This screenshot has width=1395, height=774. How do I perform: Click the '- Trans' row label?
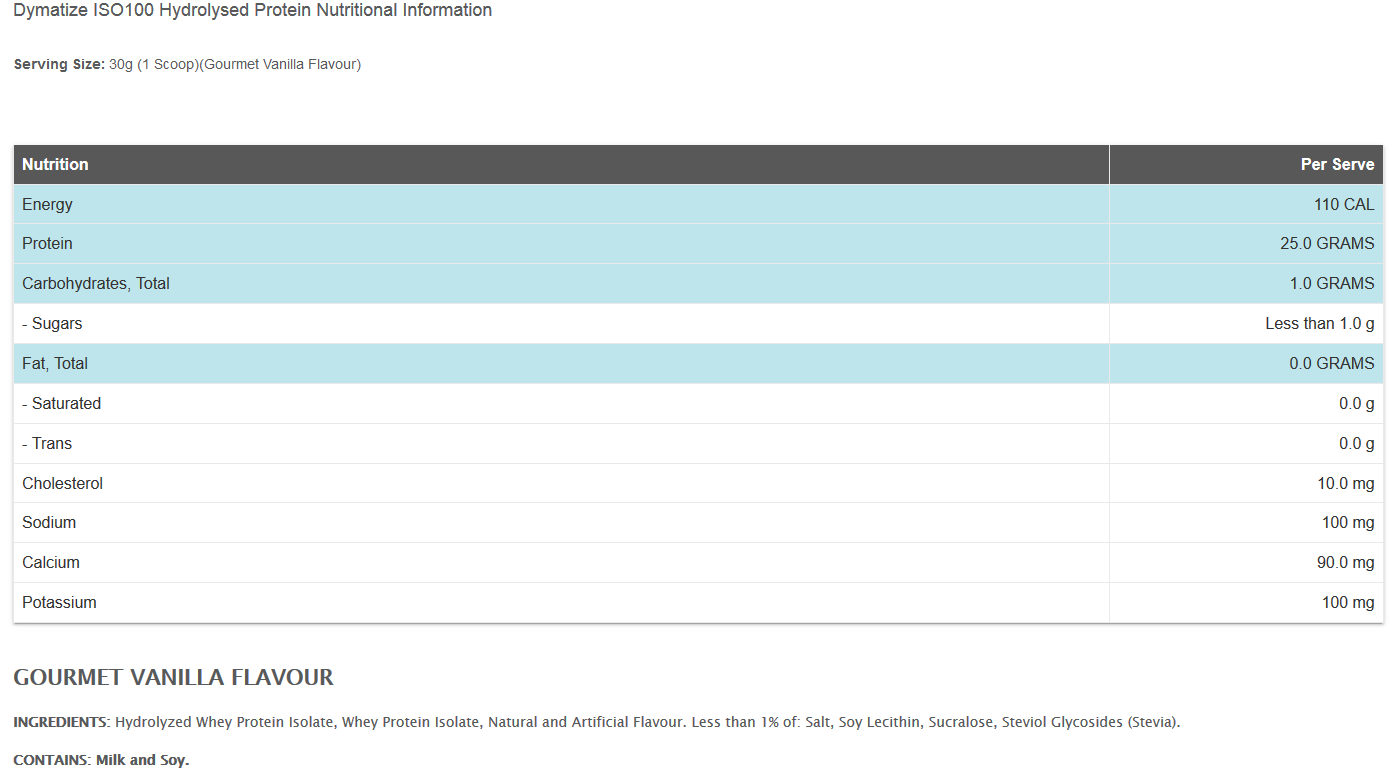click(x=47, y=444)
